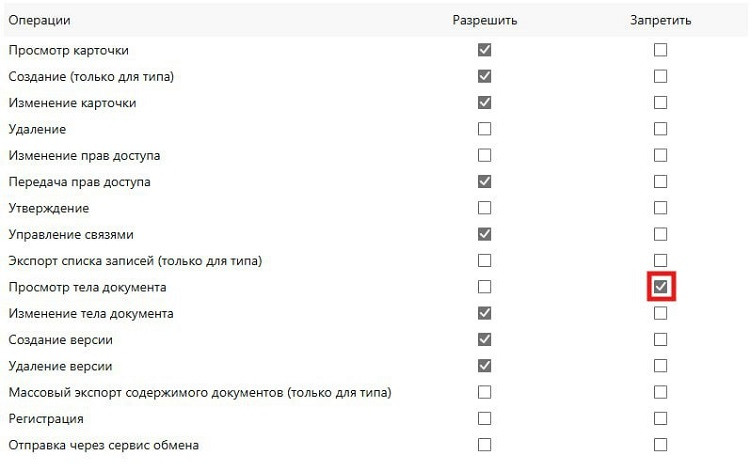The width and height of the screenshot is (750, 471).
Task: Enable Allow for Массовый экспорт содержимого документов
Action: tap(485, 392)
